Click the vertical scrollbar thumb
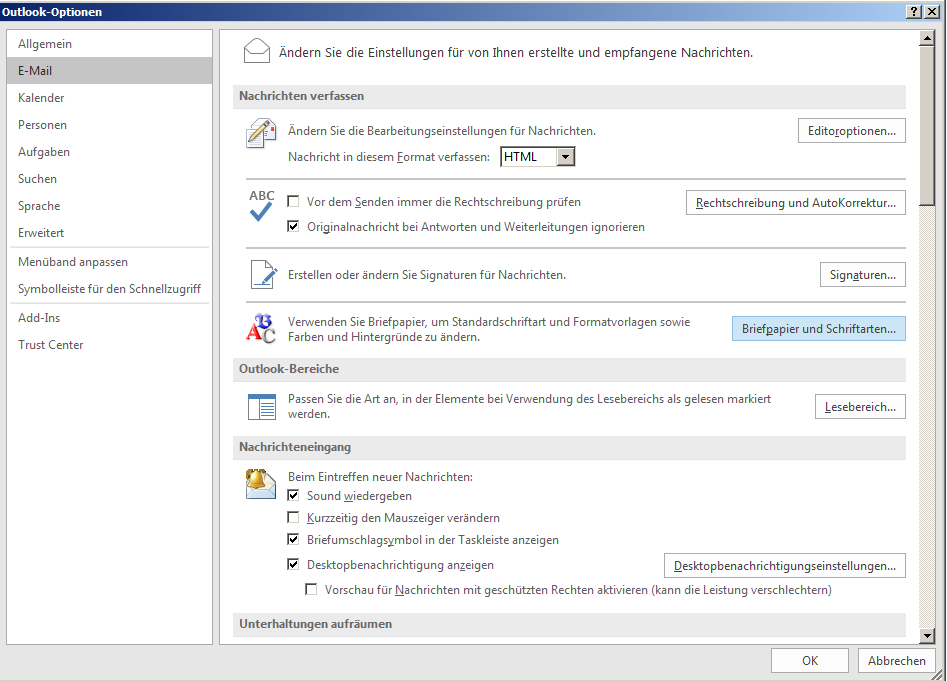The width and height of the screenshot is (947, 681). 926,126
